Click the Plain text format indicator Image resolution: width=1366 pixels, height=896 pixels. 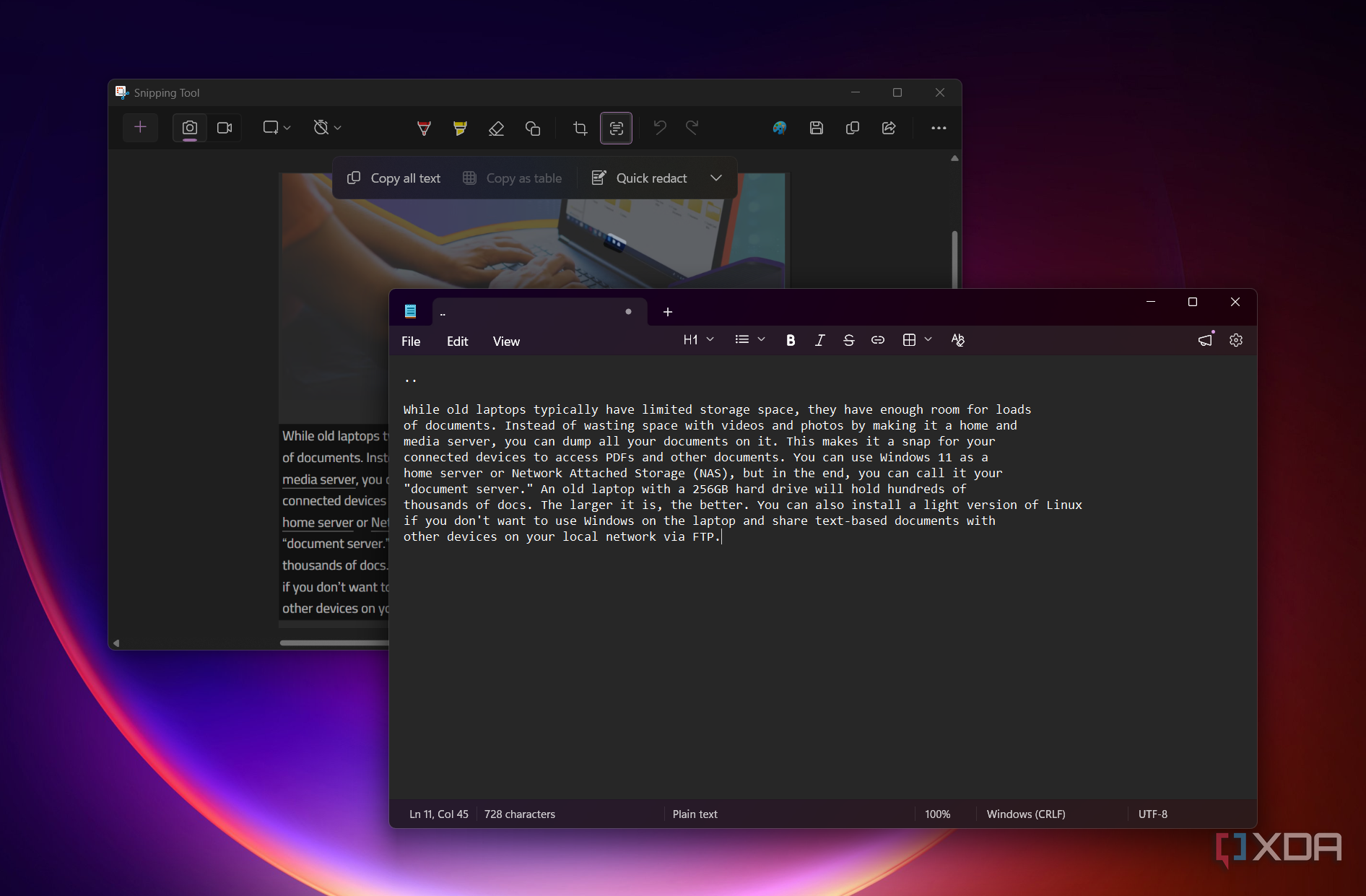(x=695, y=814)
